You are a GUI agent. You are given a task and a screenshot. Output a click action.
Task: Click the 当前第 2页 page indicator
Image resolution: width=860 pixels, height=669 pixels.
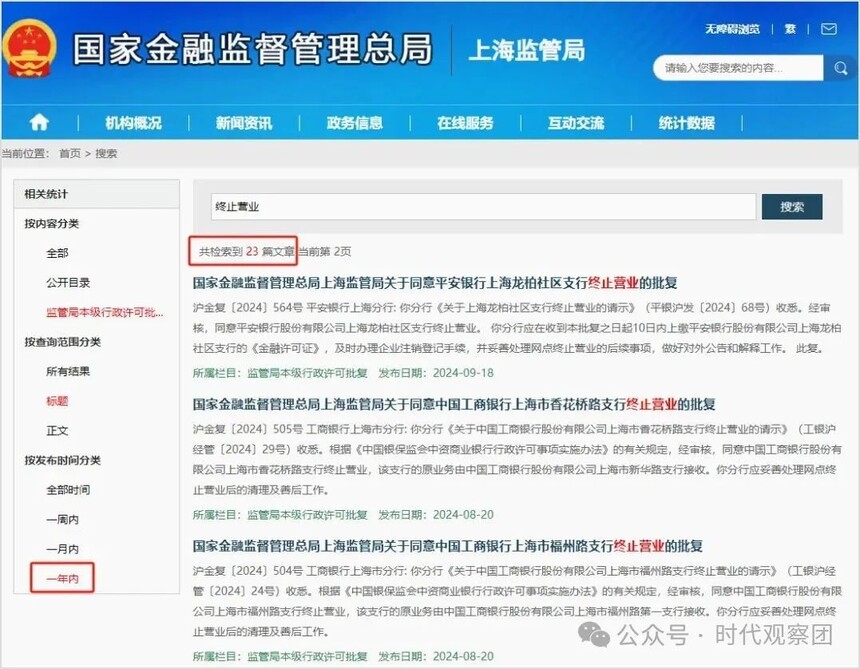(x=325, y=252)
